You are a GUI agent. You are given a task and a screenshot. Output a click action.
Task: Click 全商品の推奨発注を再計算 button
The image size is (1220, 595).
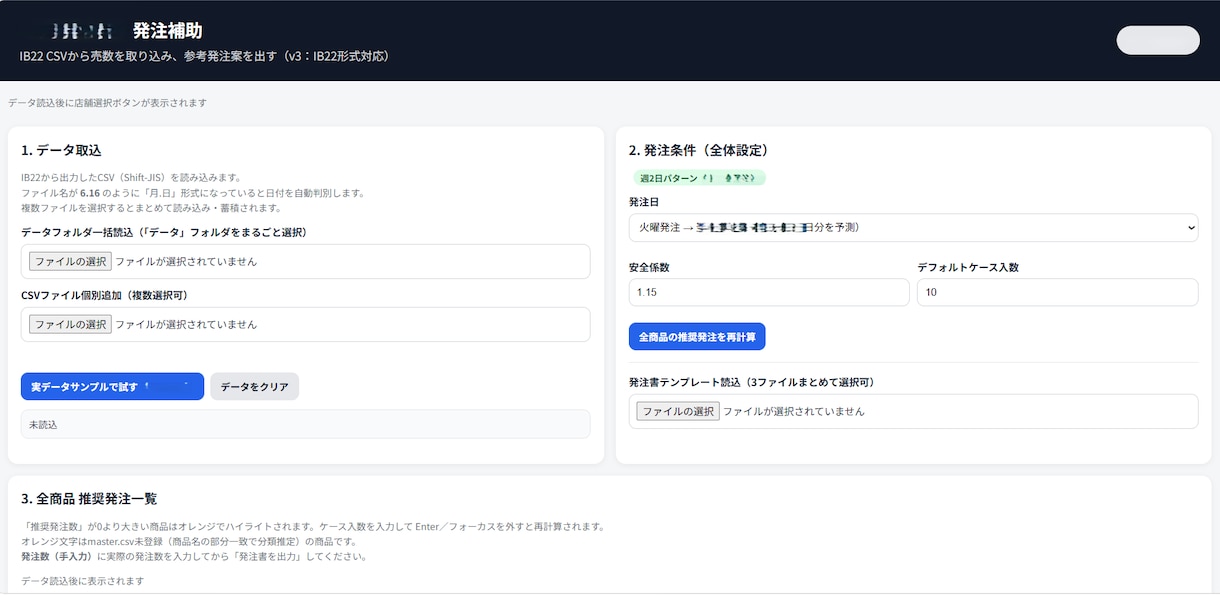(697, 336)
